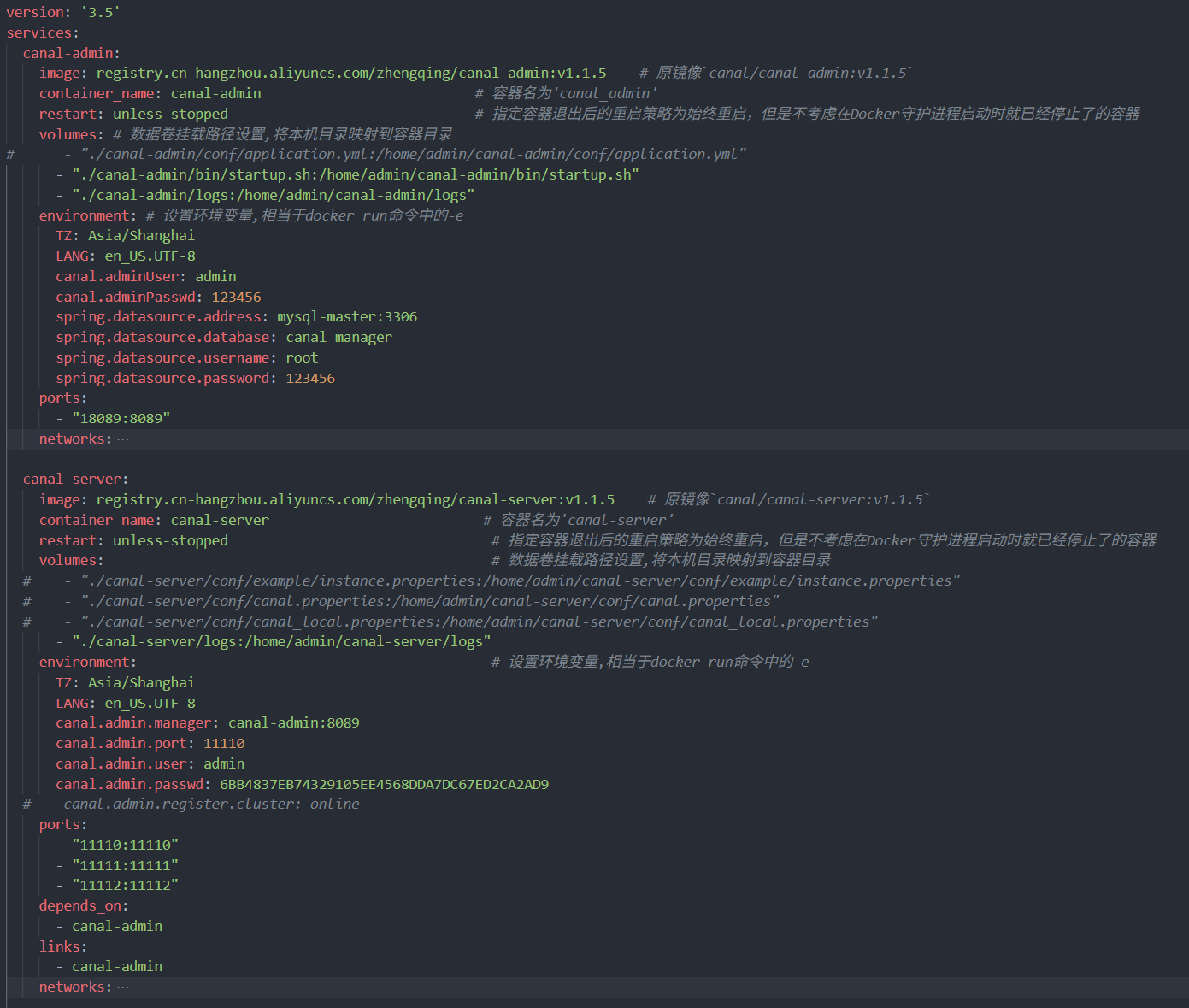
Task: Click canal-admin entry under depends_on
Action: (x=117, y=927)
